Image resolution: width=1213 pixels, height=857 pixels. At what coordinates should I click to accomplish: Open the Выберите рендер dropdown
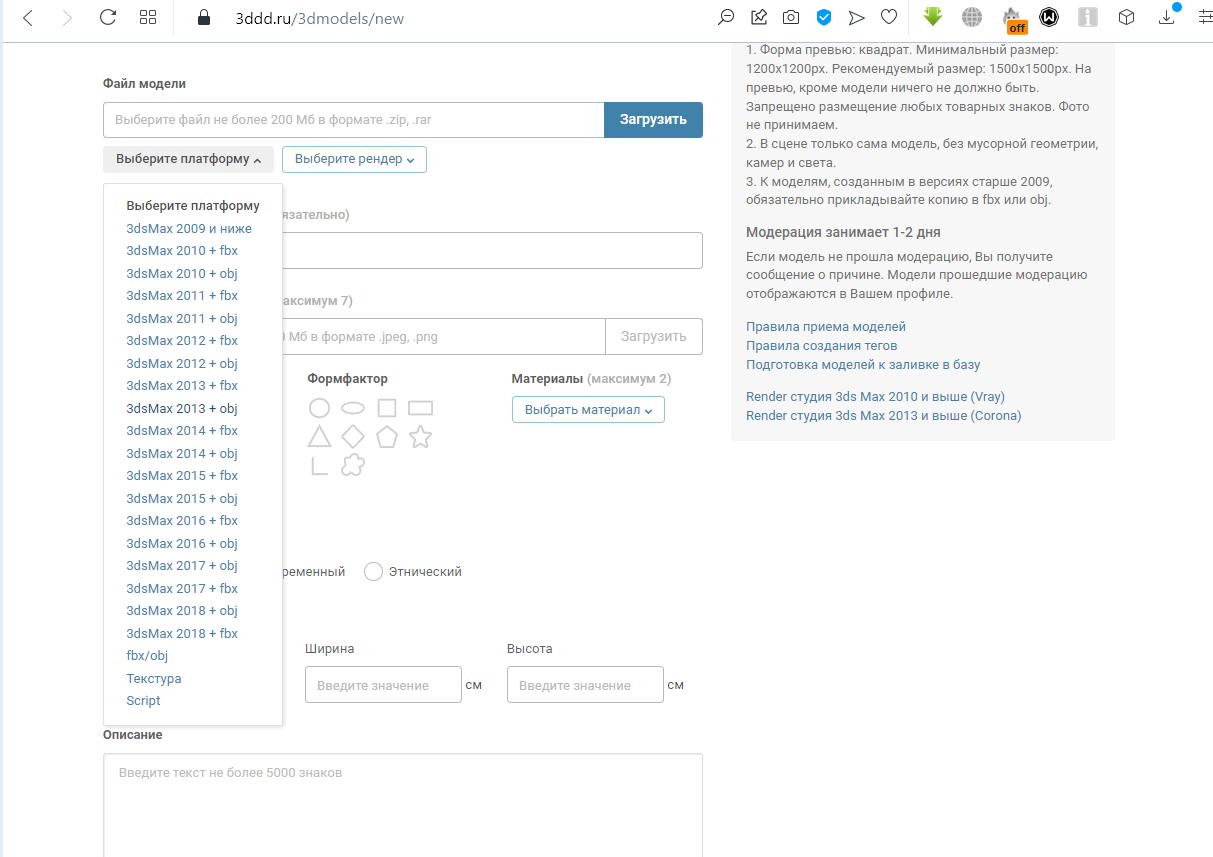coord(354,159)
